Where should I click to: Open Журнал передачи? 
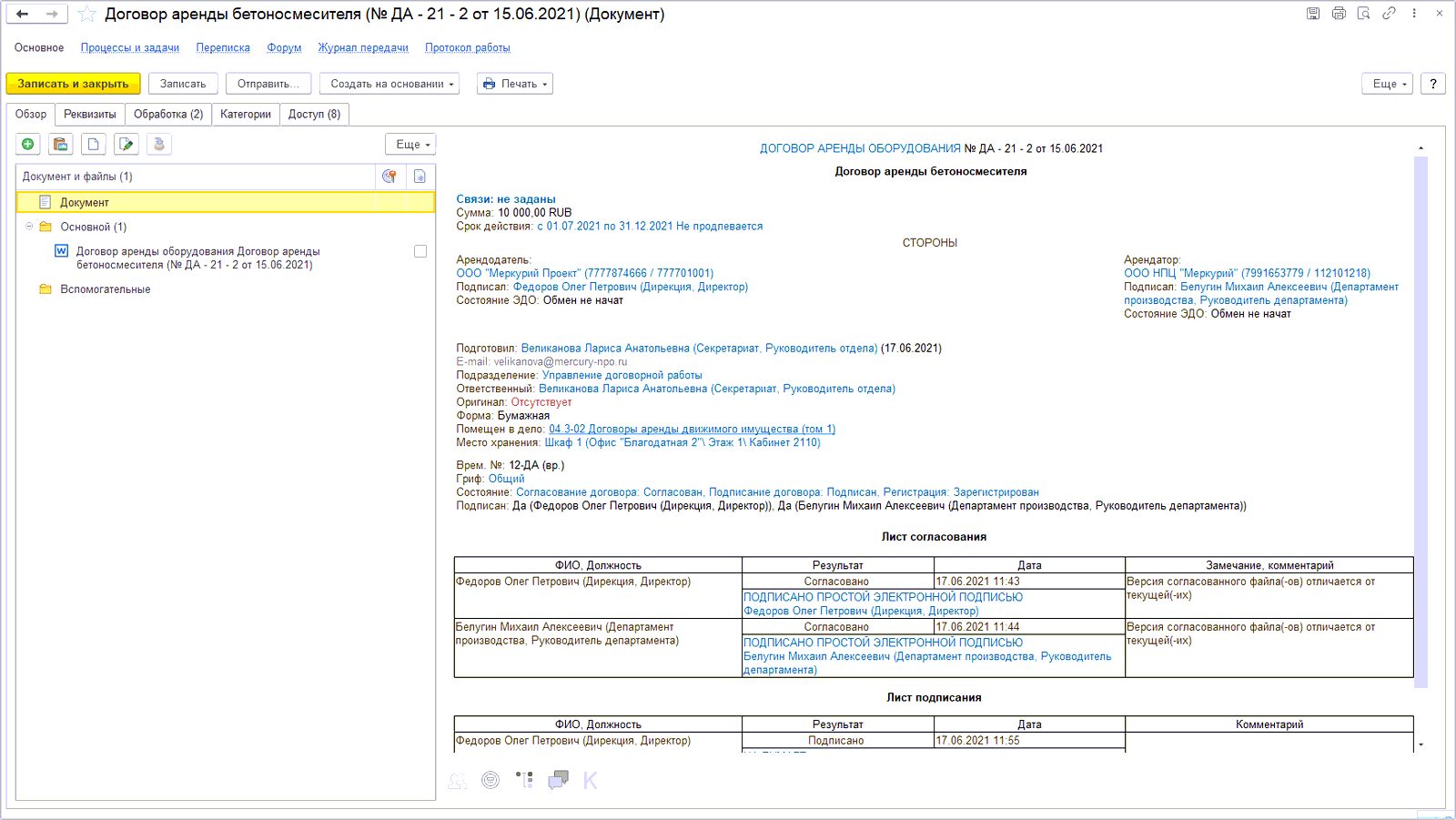pos(363,47)
